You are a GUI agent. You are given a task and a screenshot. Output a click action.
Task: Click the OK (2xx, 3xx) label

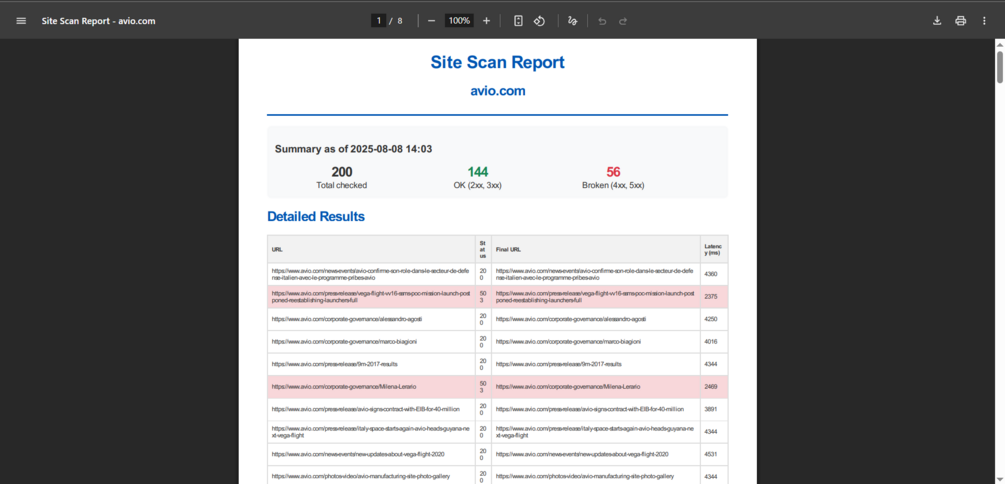point(478,185)
